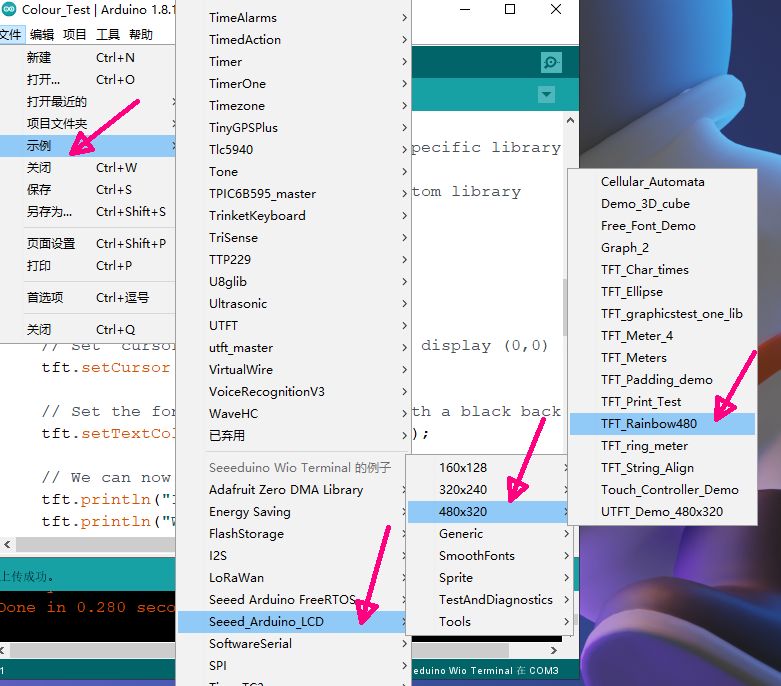Expand 已弃用 examples submenu
The height and width of the screenshot is (686, 781).
(294, 435)
